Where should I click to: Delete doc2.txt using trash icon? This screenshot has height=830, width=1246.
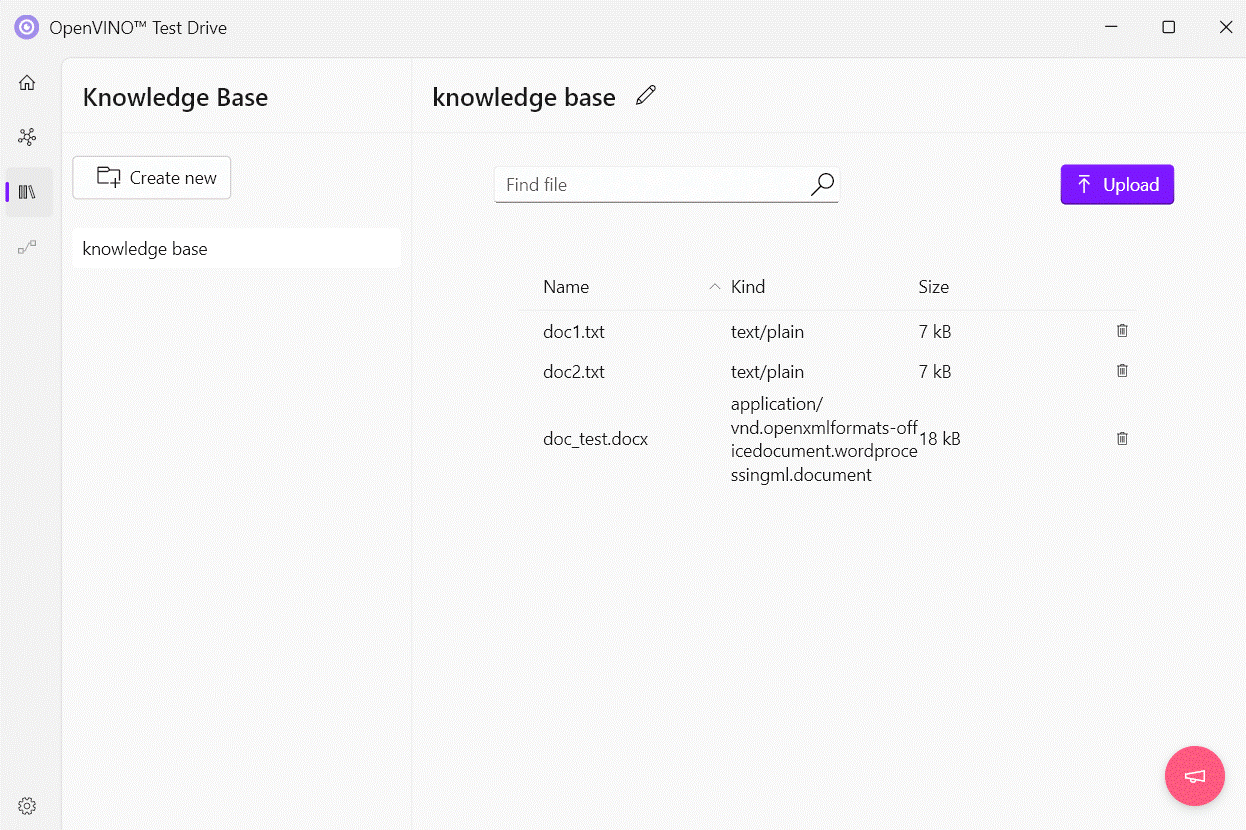point(1122,371)
